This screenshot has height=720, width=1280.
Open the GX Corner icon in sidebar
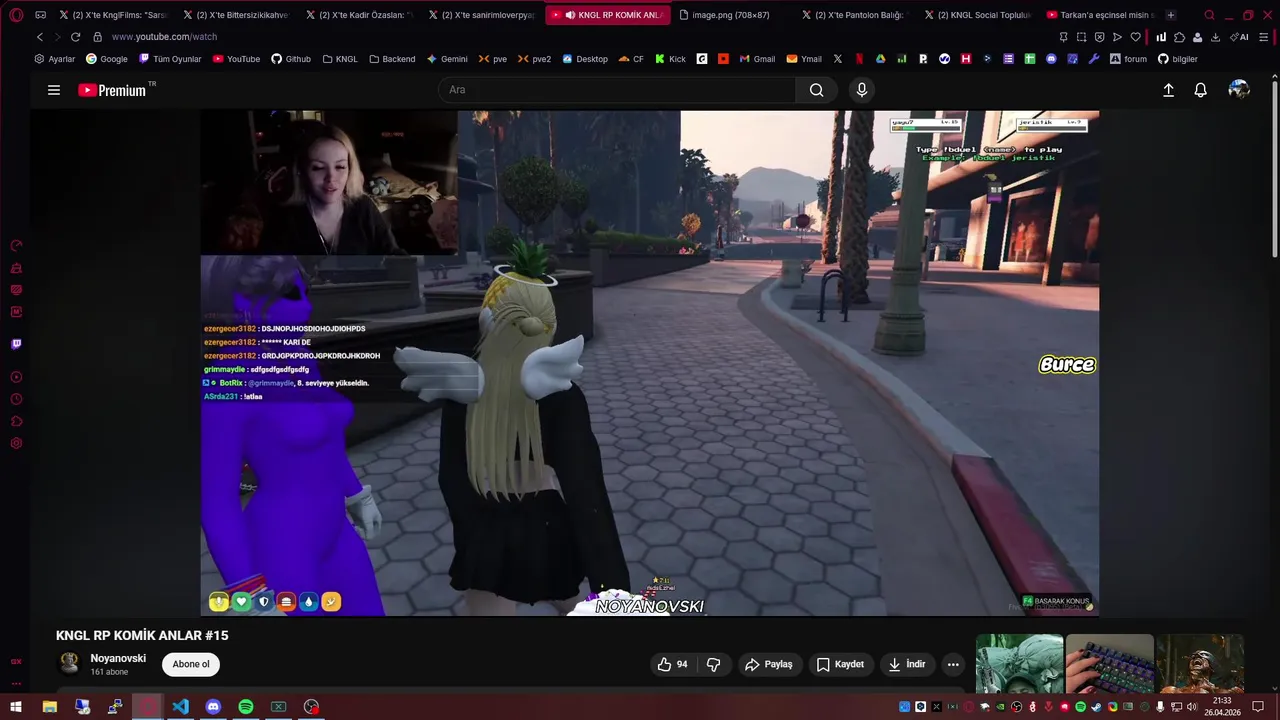[16, 661]
